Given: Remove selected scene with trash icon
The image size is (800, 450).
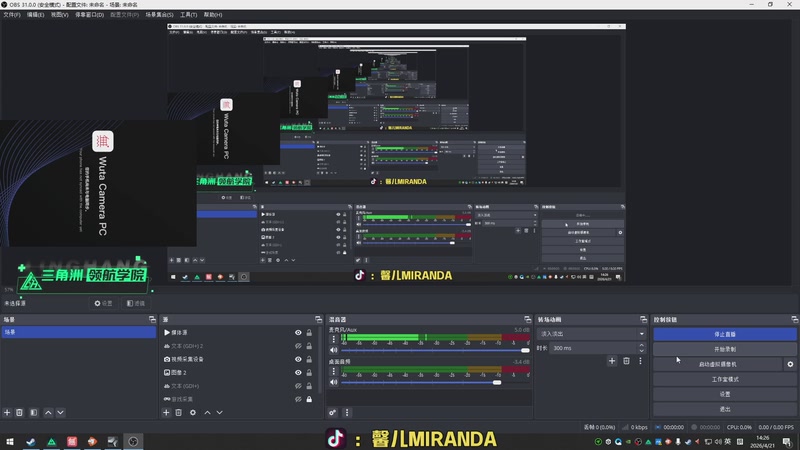Looking at the screenshot, I should tap(19, 412).
